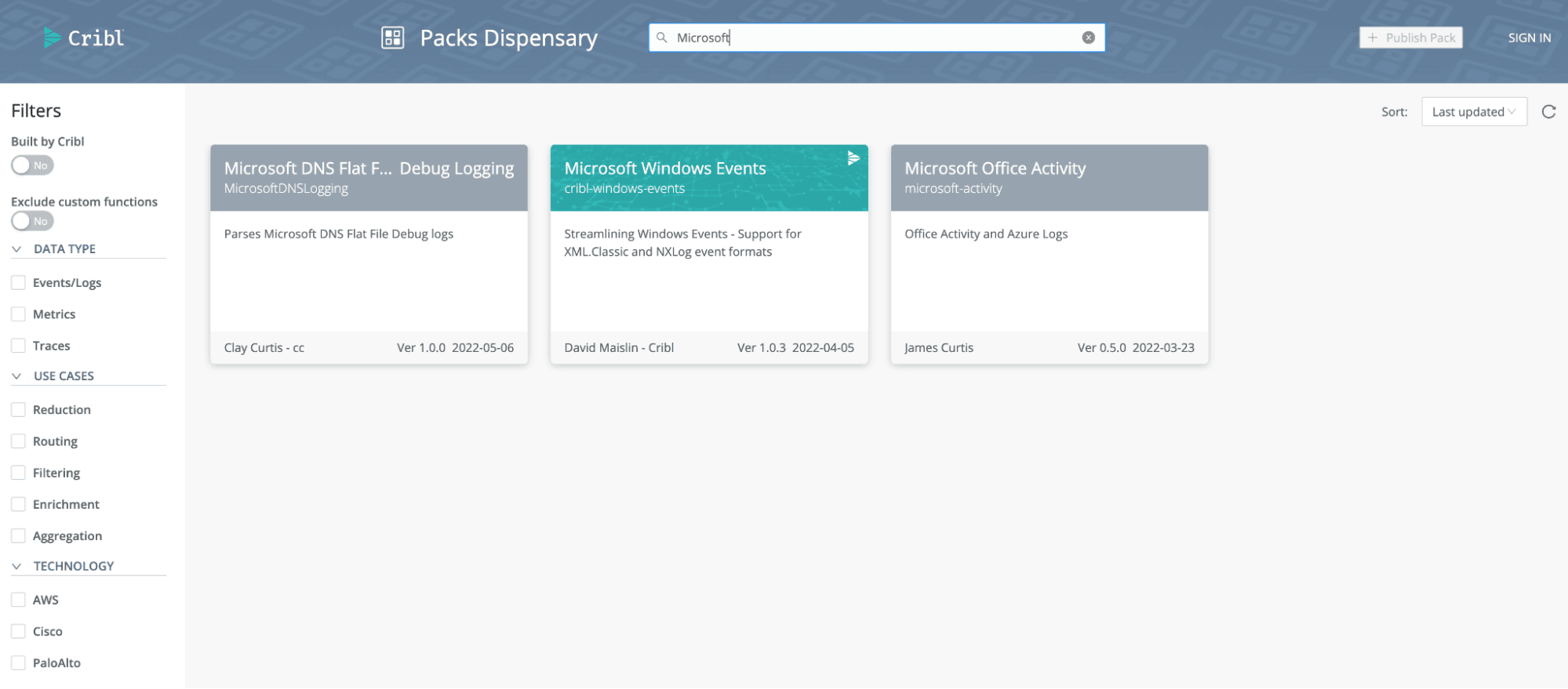Check the Events/Logs checkbox
The height and width of the screenshot is (689, 1568).
pyautogui.click(x=19, y=283)
